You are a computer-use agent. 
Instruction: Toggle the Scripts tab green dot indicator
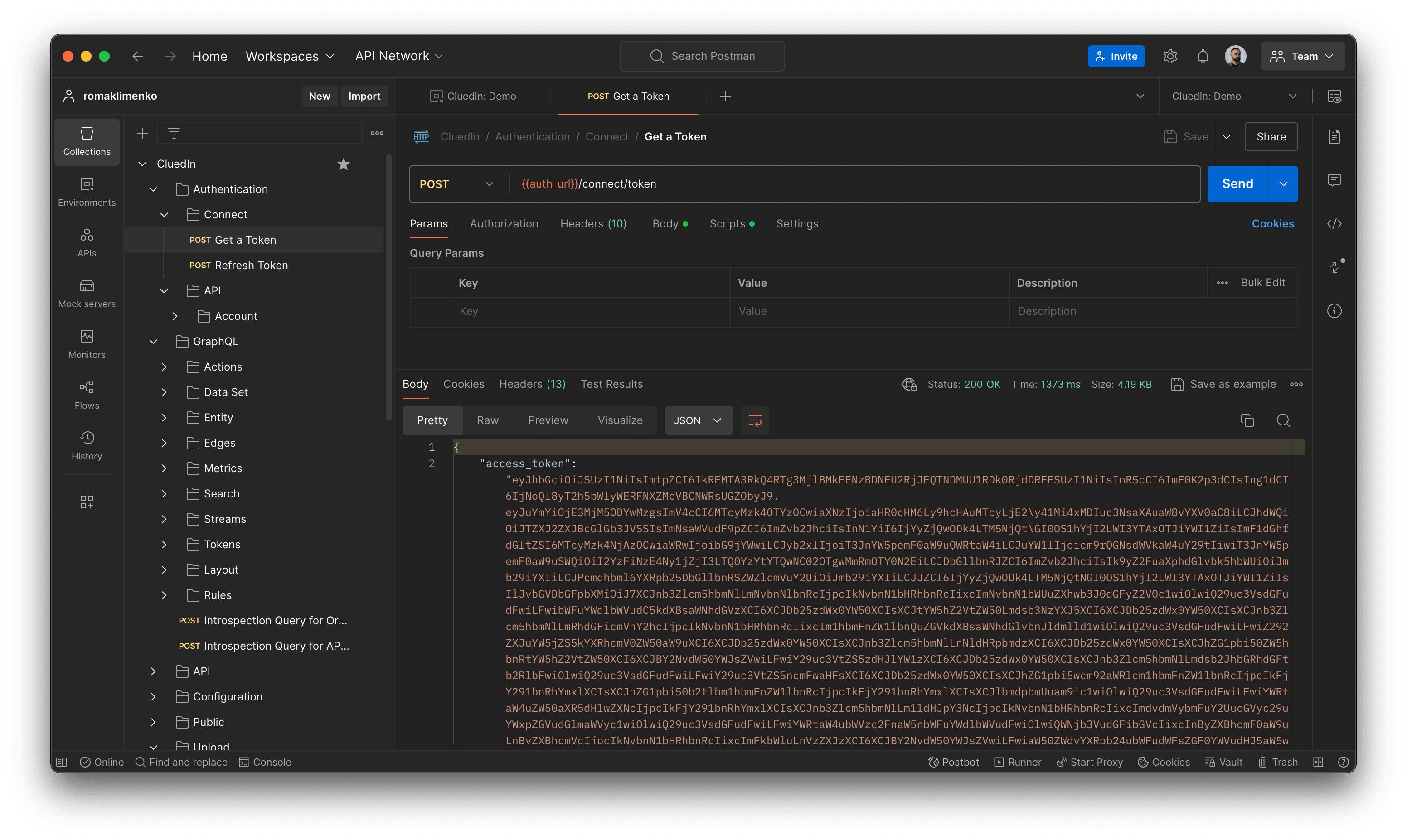(752, 224)
